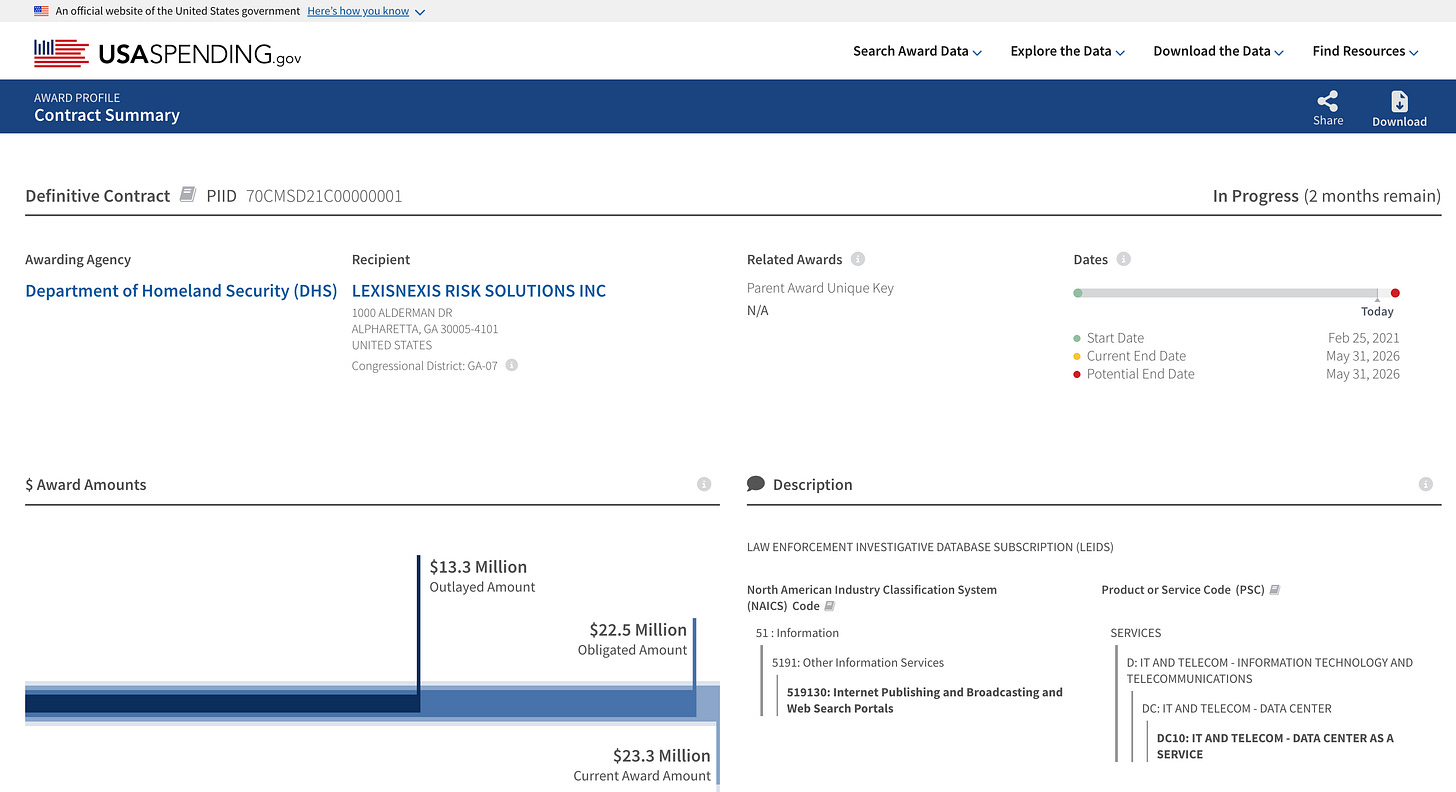Click the Description speech bubble icon

(756, 484)
